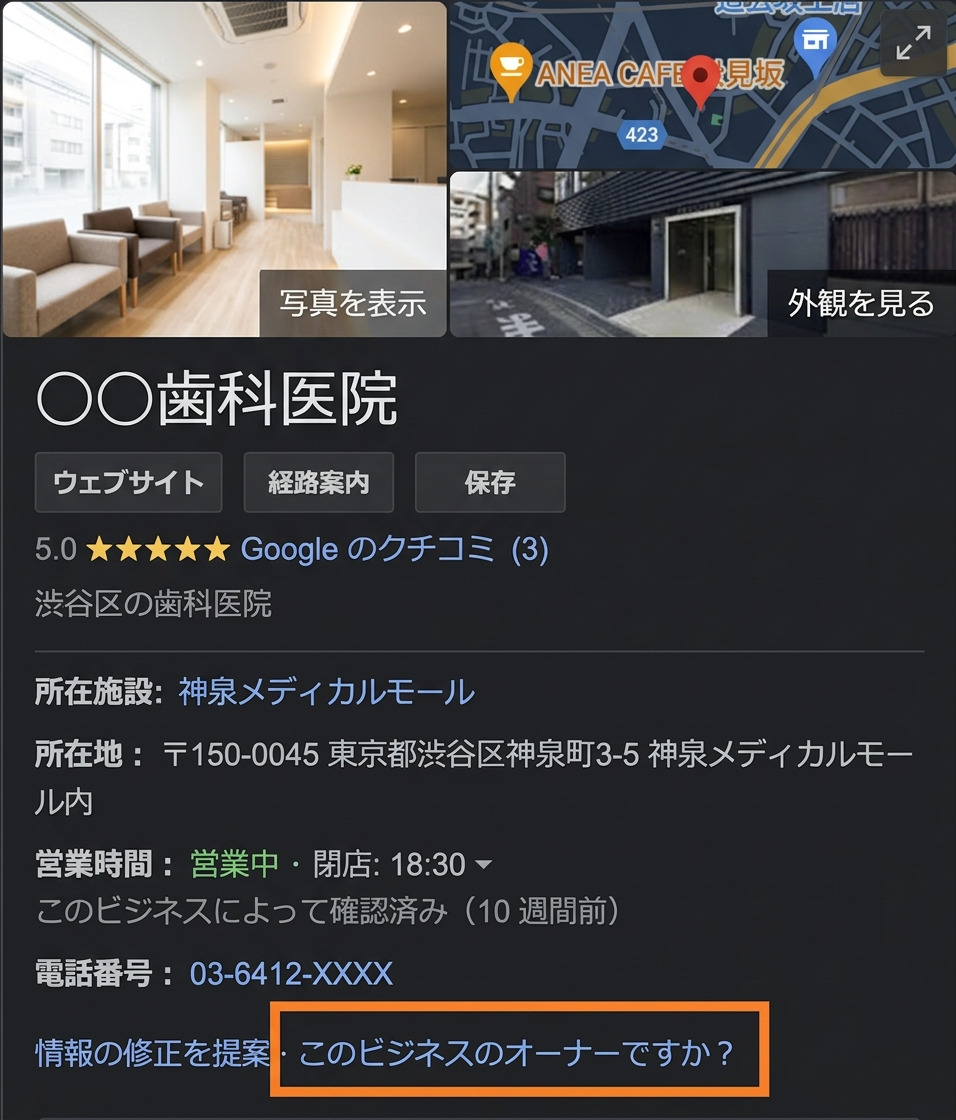This screenshot has width=956, height=1120.
Task: Open the 神泉メディカルモール facility link
Action: (327, 691)
